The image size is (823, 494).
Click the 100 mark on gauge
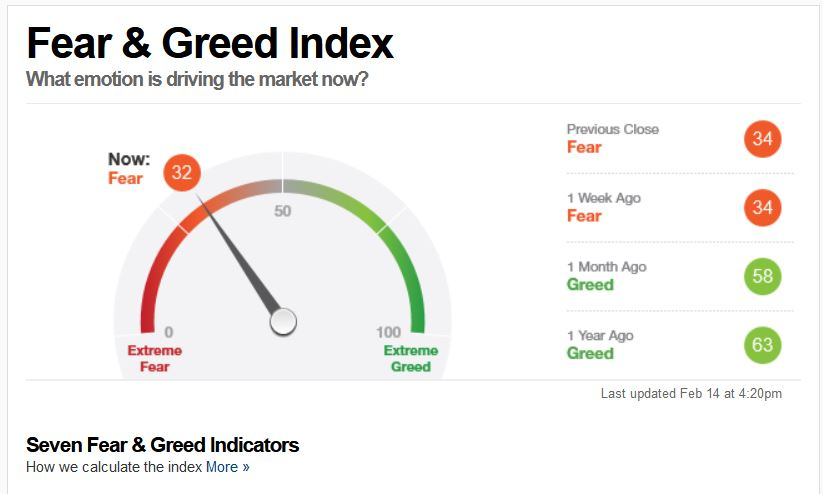[388, 332]
